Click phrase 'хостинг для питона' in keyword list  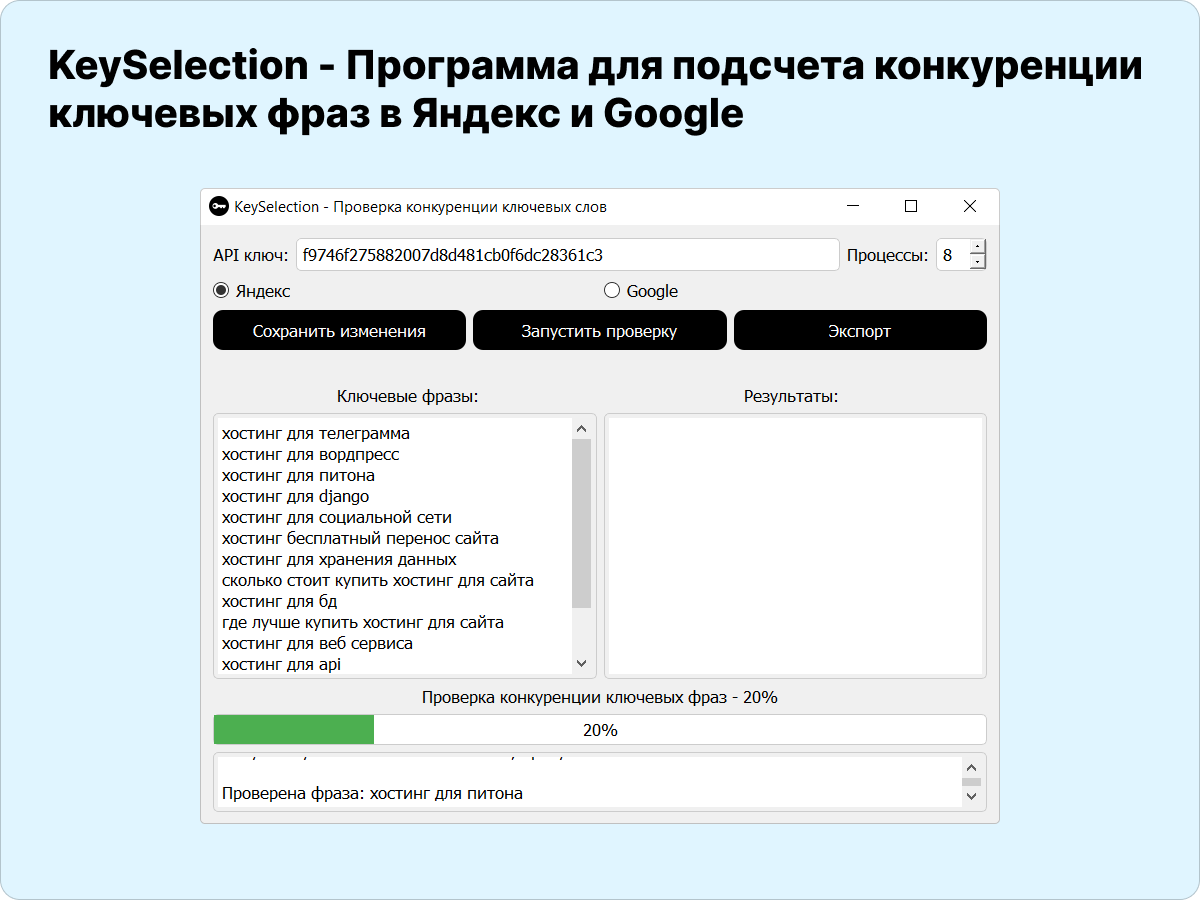pyautogui.click(x=298, y=476)
